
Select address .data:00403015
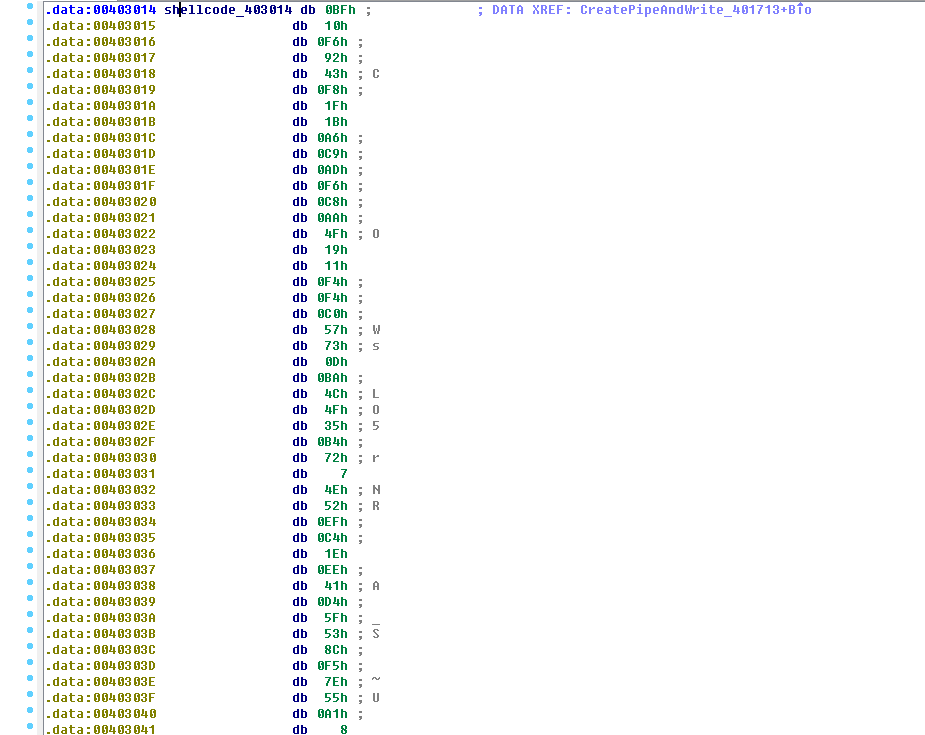(x=101, y=26)
